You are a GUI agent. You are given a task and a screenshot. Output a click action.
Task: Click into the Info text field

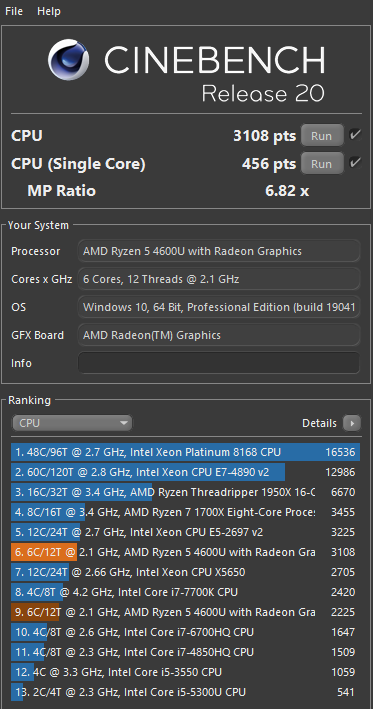[x=219, y=363]
